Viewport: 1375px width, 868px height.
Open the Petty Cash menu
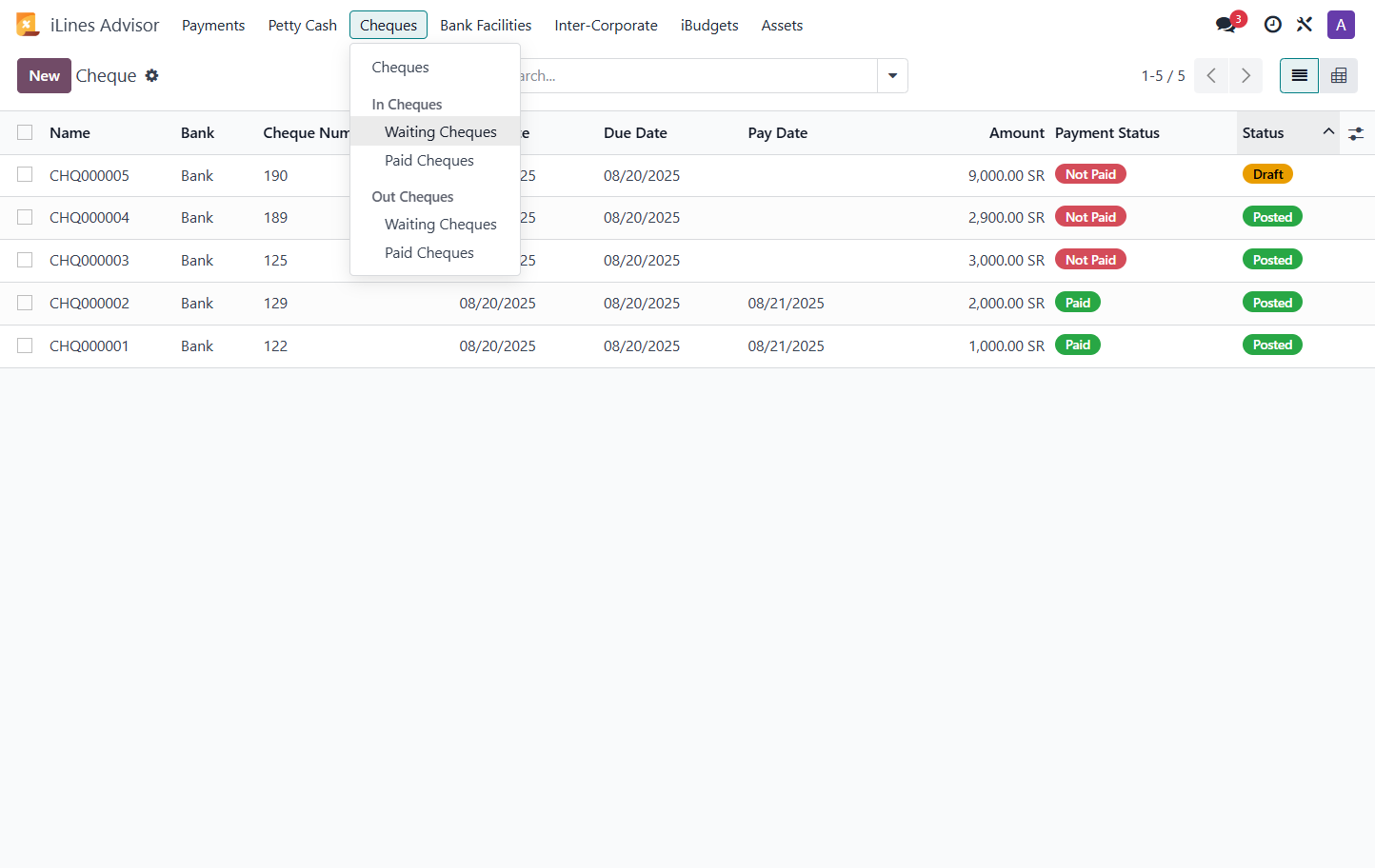tap(303, 25)
